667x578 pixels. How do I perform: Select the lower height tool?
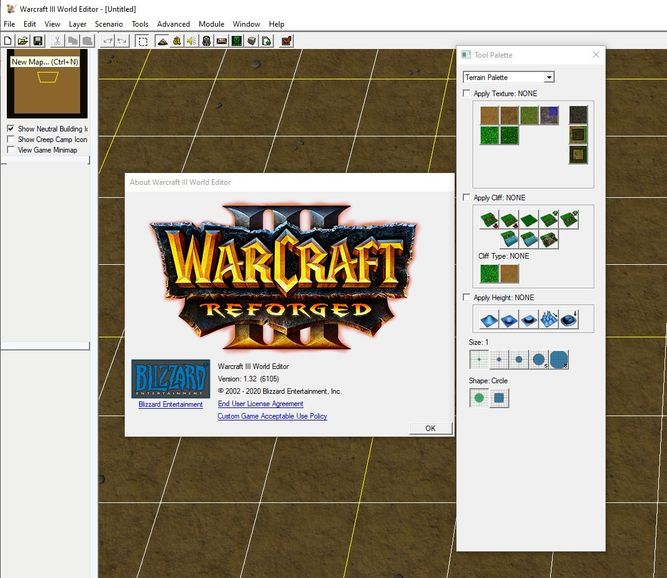[509, 319]
